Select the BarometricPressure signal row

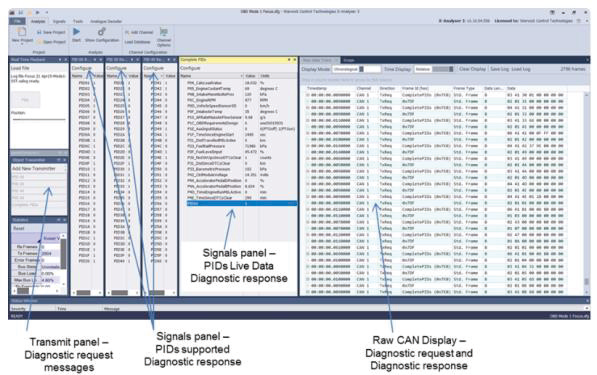click(x=242, y=169)
